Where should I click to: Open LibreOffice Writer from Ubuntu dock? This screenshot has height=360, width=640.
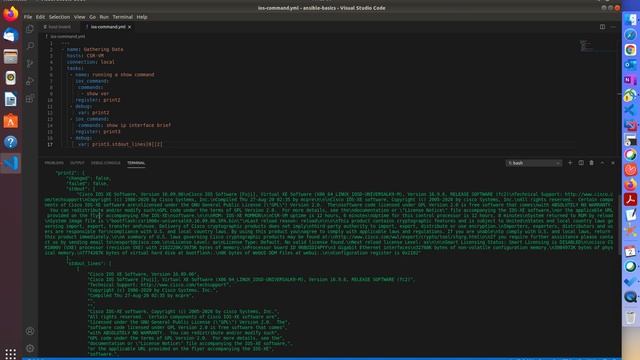11,99
